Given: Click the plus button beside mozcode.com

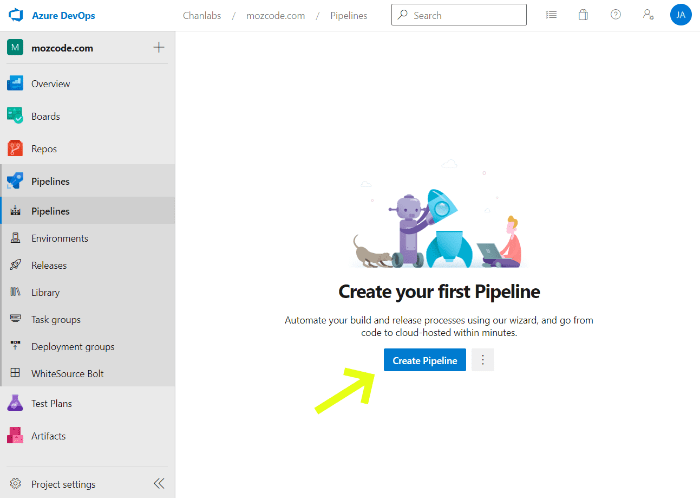Looking at the screenshot, I should click(x=158, y=48).
